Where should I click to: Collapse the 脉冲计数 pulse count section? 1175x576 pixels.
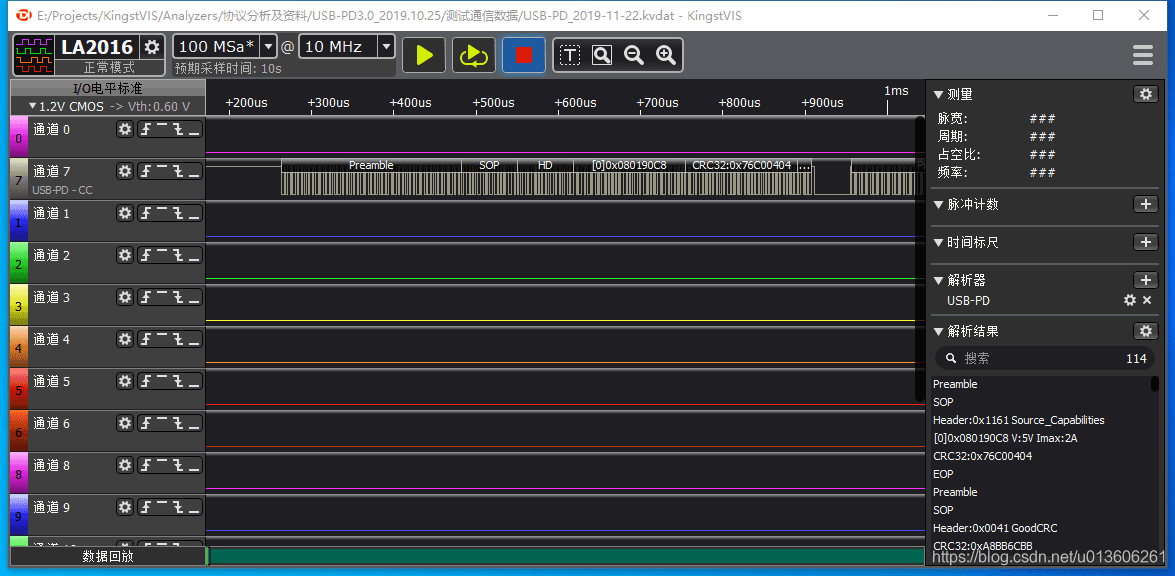click(x=937, y=204)
